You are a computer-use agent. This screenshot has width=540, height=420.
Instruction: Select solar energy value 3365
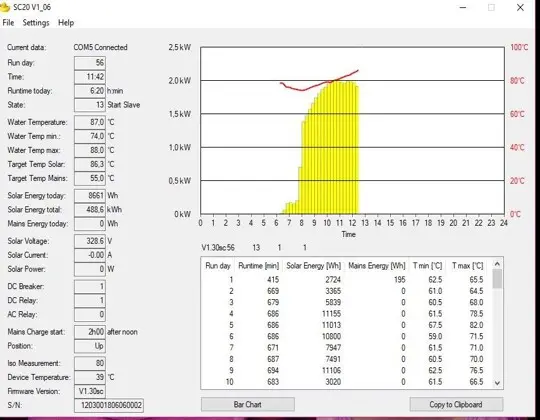[x=333, y=291]
